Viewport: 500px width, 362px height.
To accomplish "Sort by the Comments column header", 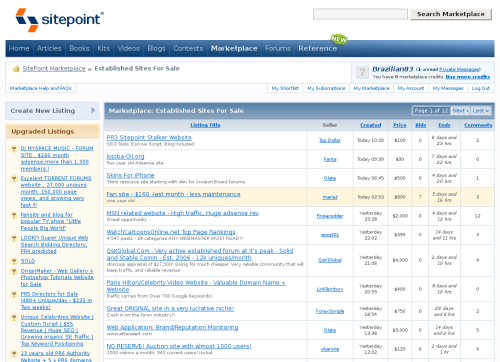I will (478, 125).
